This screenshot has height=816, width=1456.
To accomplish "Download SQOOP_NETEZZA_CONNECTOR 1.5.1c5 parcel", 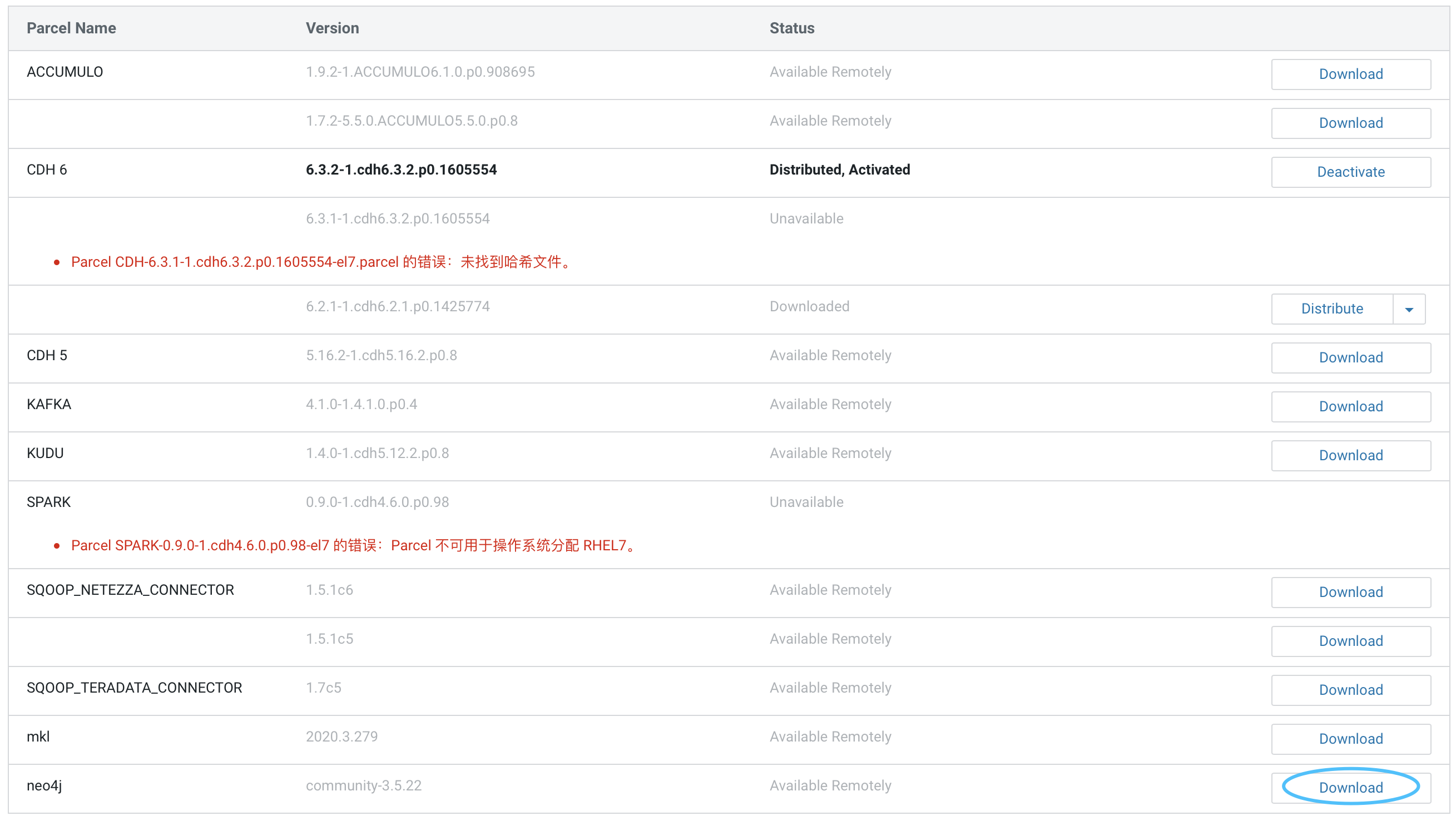I will pyautogui.click(x=1350, y=641).
